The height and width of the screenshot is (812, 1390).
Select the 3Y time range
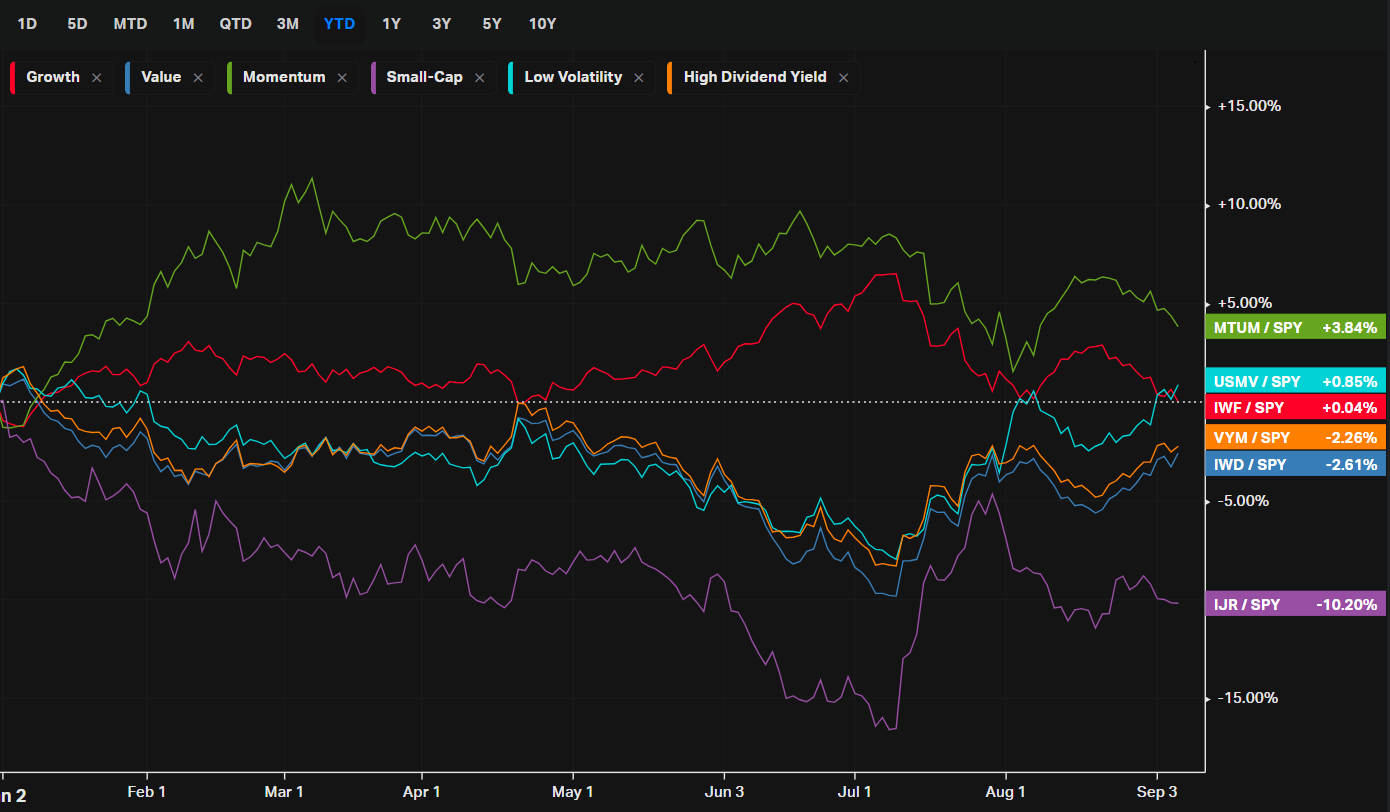441,23
